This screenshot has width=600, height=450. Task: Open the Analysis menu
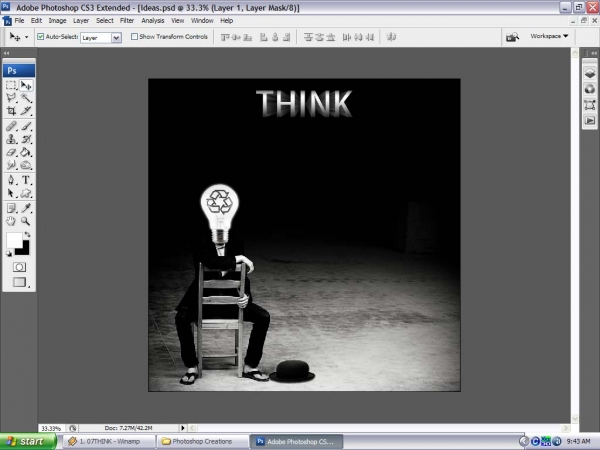coord(153,21)
